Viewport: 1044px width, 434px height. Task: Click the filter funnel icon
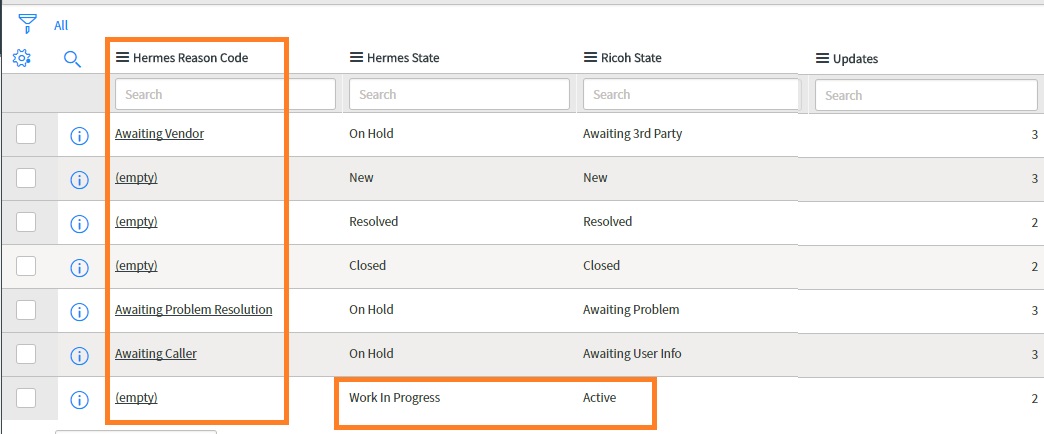[x=27, y=24]
